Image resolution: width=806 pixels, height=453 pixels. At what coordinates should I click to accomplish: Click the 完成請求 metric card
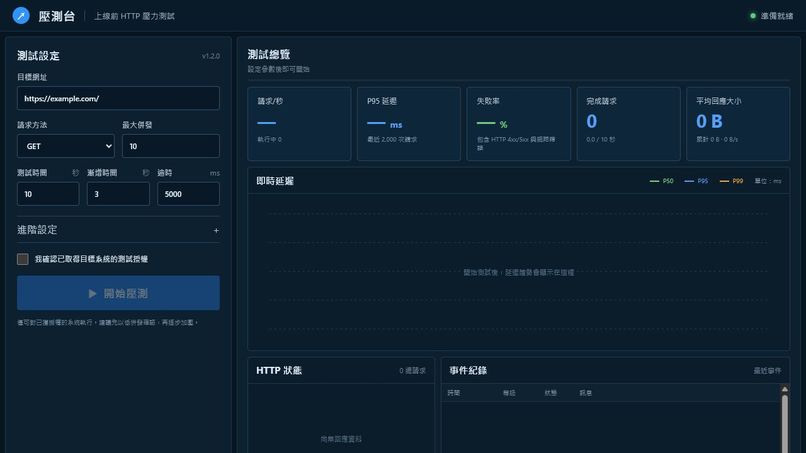(x=628, y=124)
